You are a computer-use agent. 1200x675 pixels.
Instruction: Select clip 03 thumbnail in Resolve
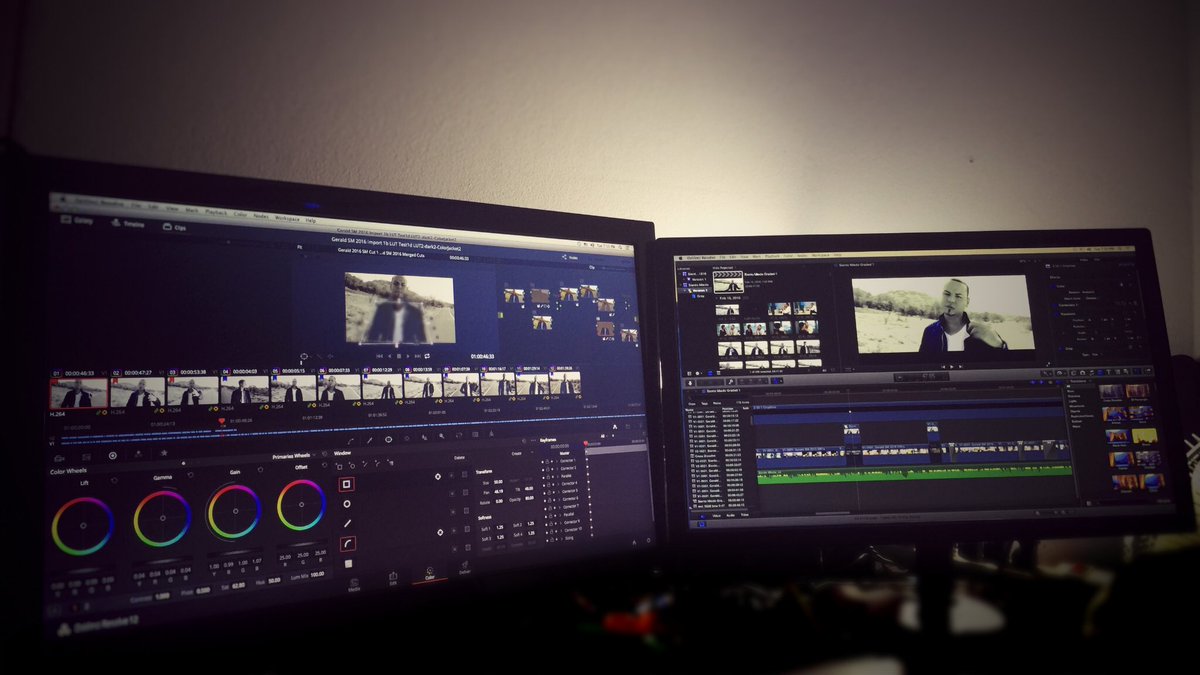[x=192, y=391]
